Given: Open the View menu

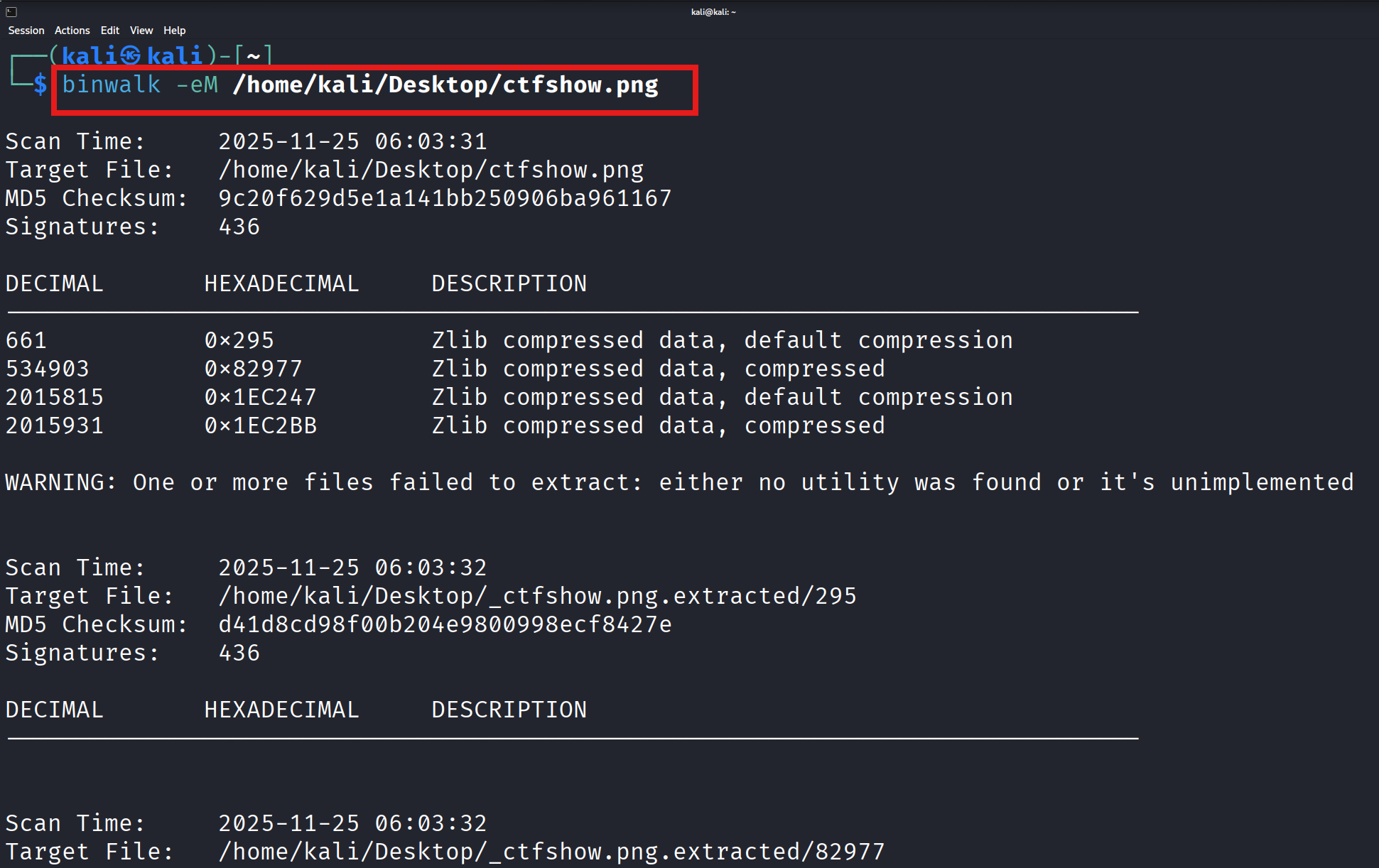Looking at the screenshot, I should click(141, 31).
